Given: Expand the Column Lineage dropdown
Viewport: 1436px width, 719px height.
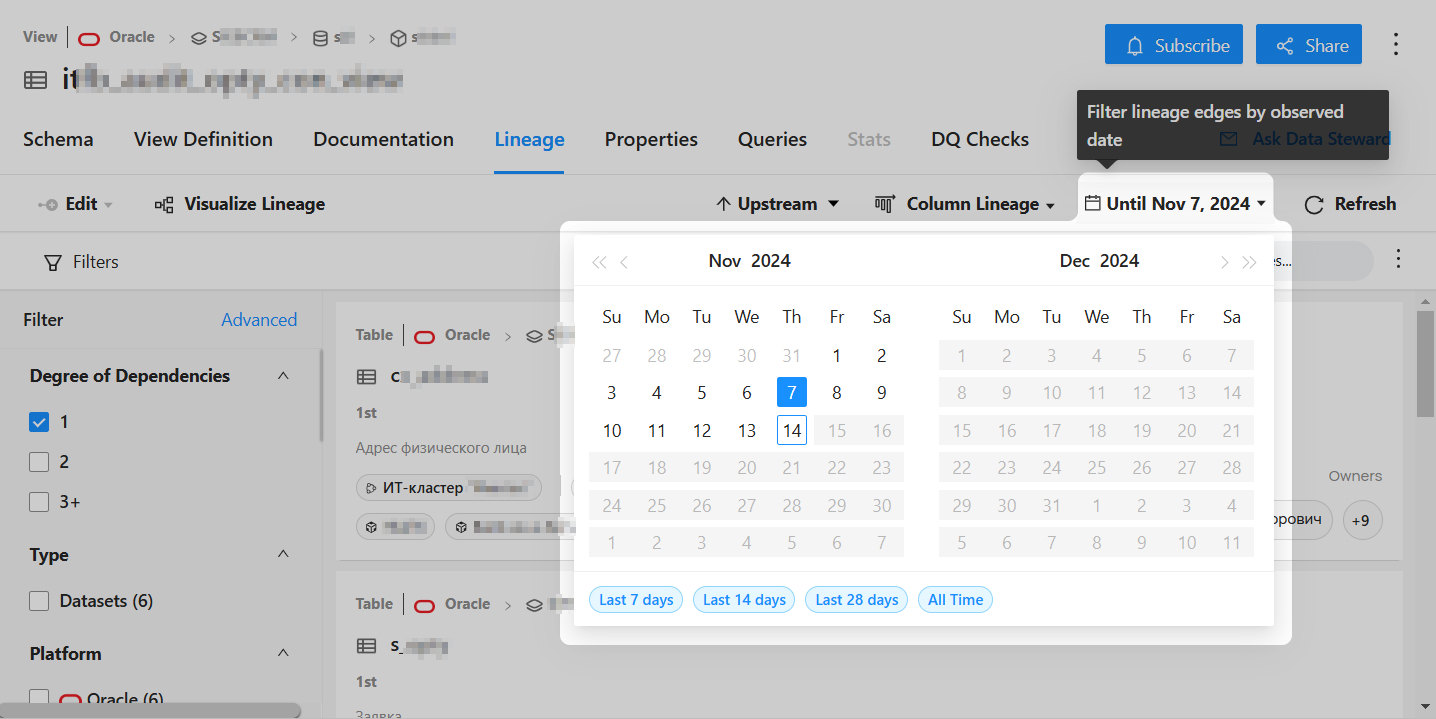Looking at the screenshot, I should [x=965, y=204].
